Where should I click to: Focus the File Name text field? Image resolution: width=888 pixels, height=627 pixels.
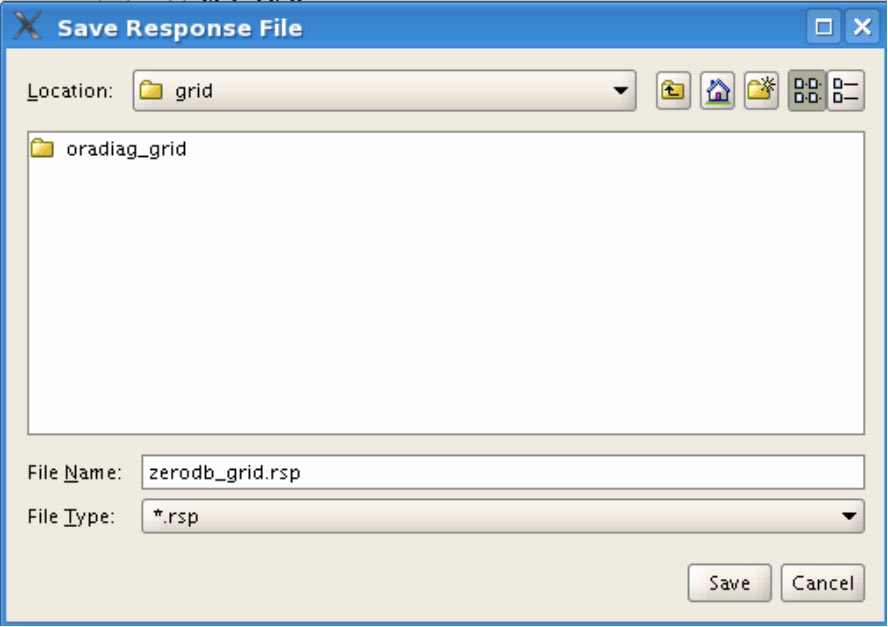pos(502,472)
